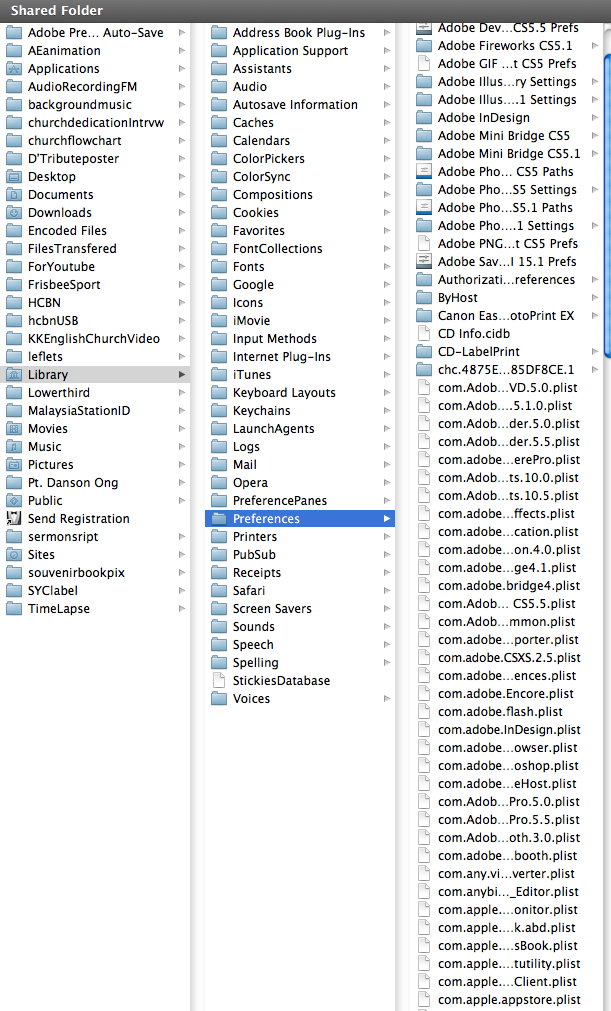Click the Applications folder icon
Screen dimensions: 611x1011
coord(14,68)
